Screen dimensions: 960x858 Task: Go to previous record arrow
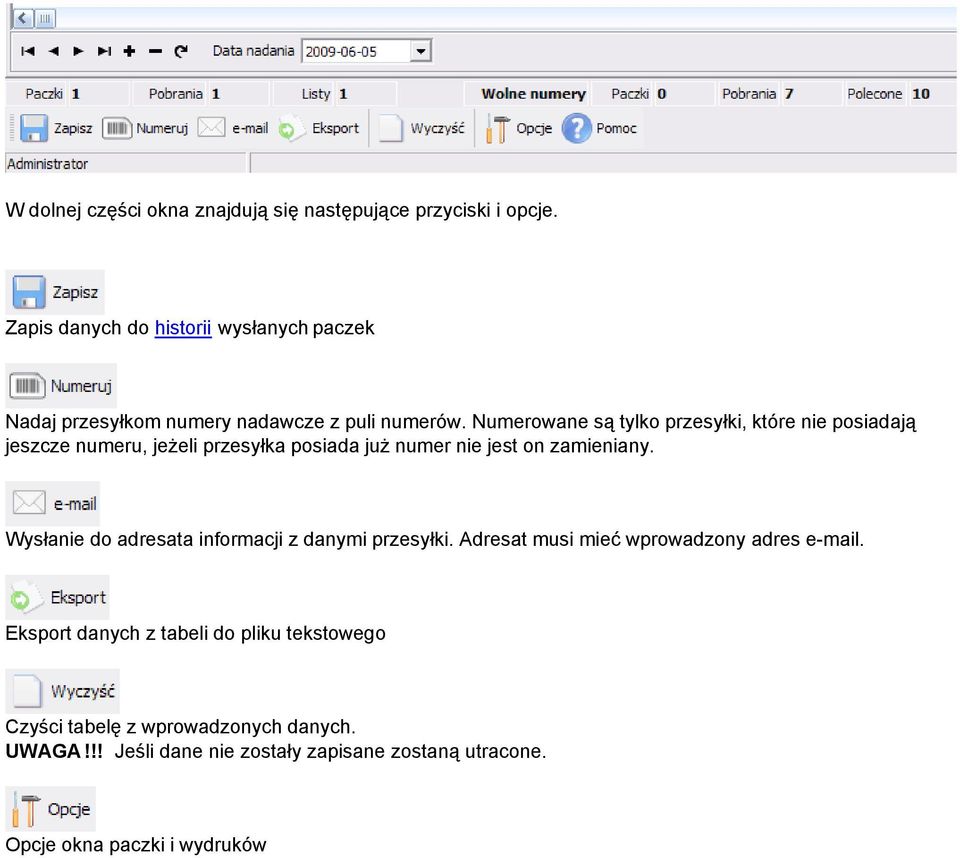(x=54, y=51)
